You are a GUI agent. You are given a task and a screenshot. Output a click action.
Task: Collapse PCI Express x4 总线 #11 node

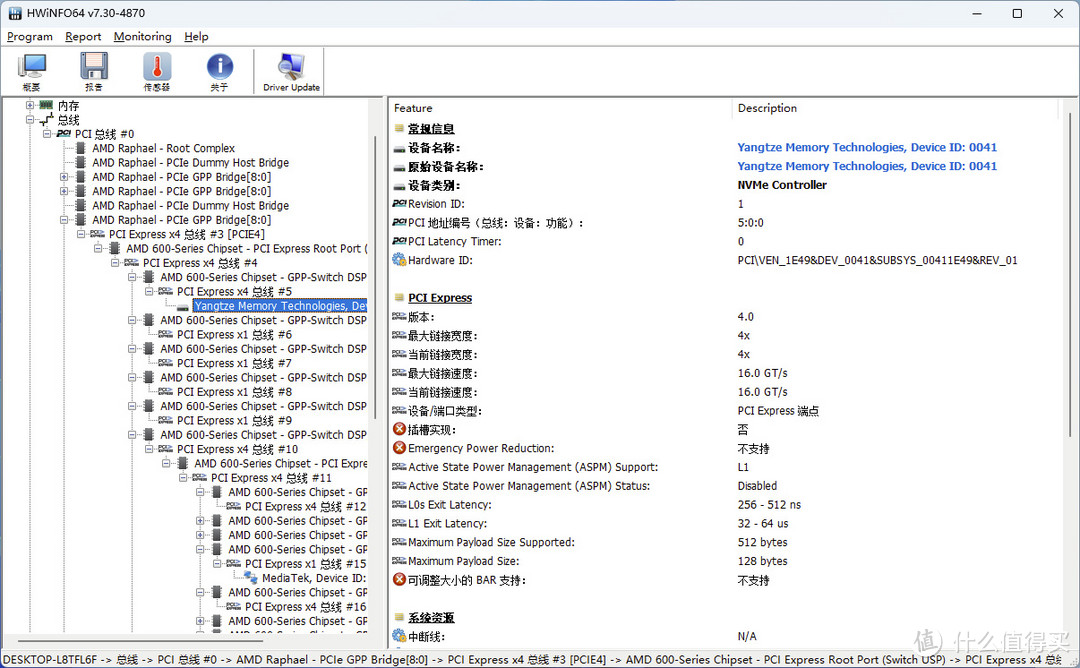point(183,478)
